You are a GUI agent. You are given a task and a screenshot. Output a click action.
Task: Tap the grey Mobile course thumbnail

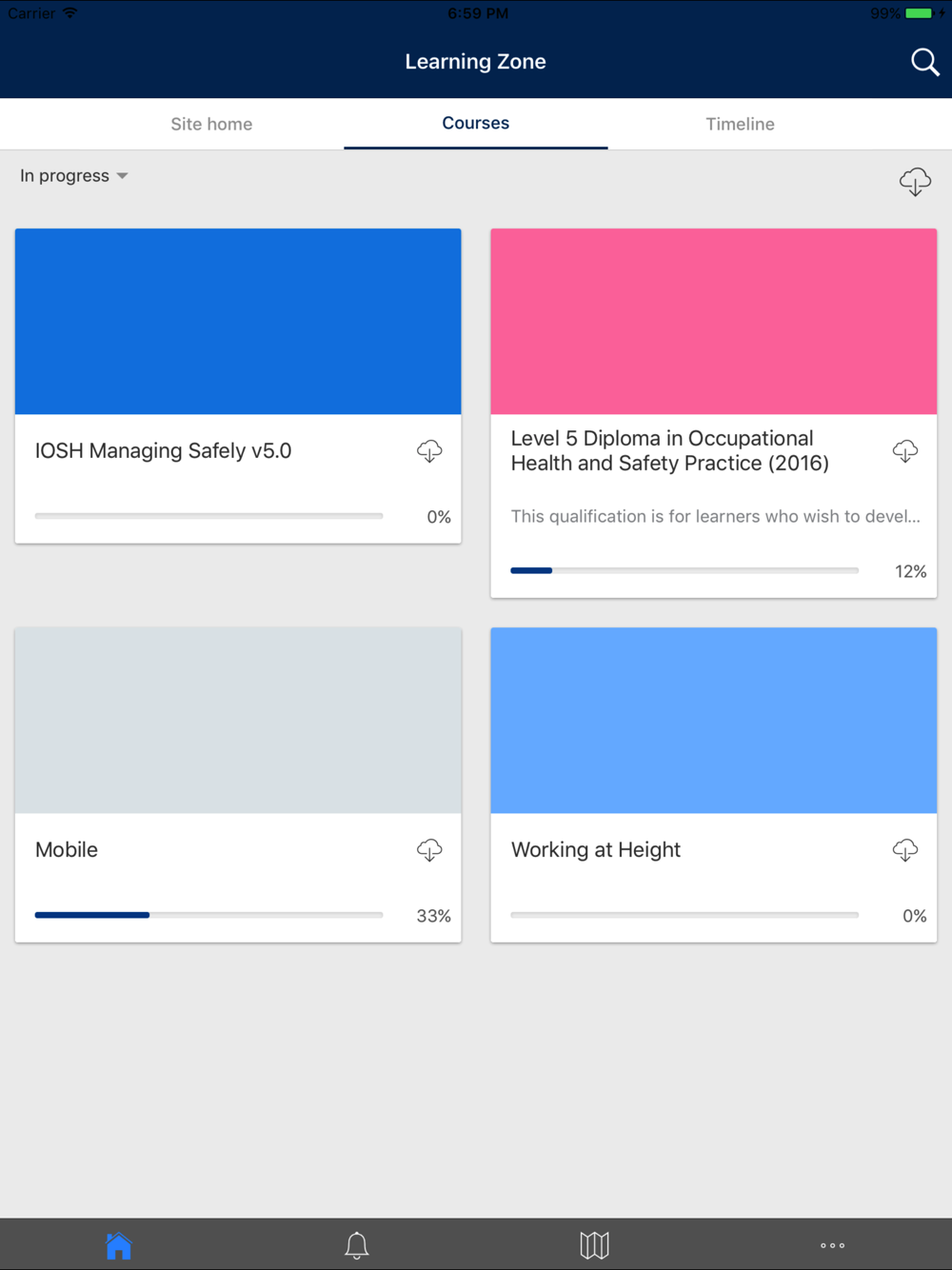[x=238, y=721]
